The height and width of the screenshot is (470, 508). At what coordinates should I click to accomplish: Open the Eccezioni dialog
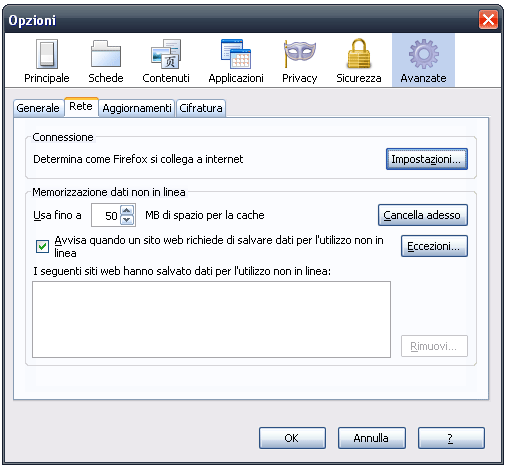tap(434, 246)
